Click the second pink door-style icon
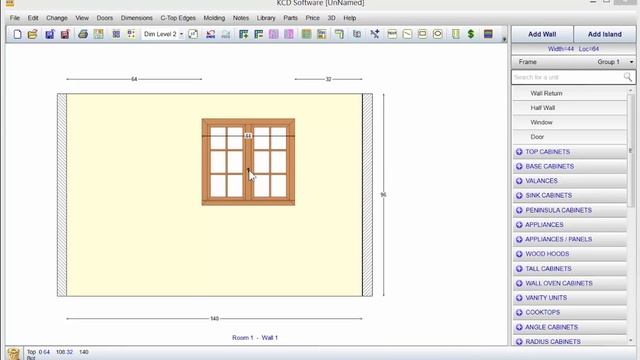 coord(289,34)
